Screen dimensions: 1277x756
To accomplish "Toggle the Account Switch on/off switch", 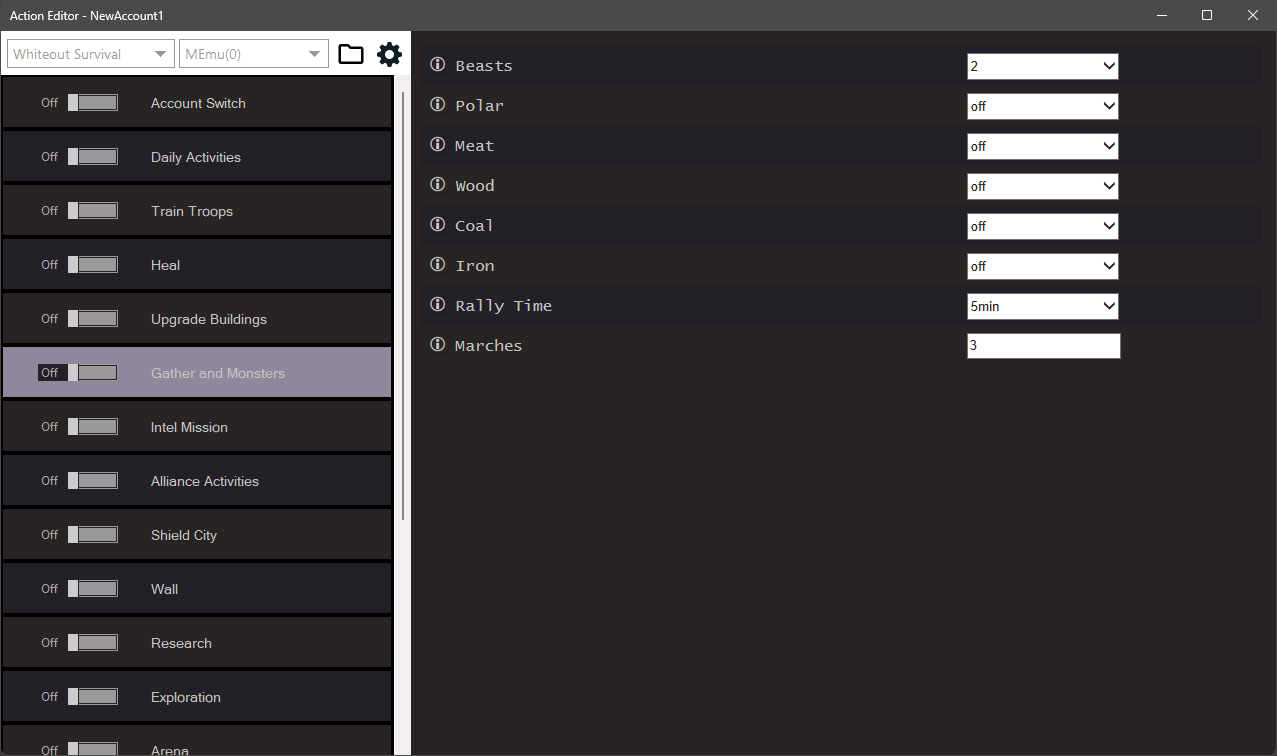I will 93,103.
